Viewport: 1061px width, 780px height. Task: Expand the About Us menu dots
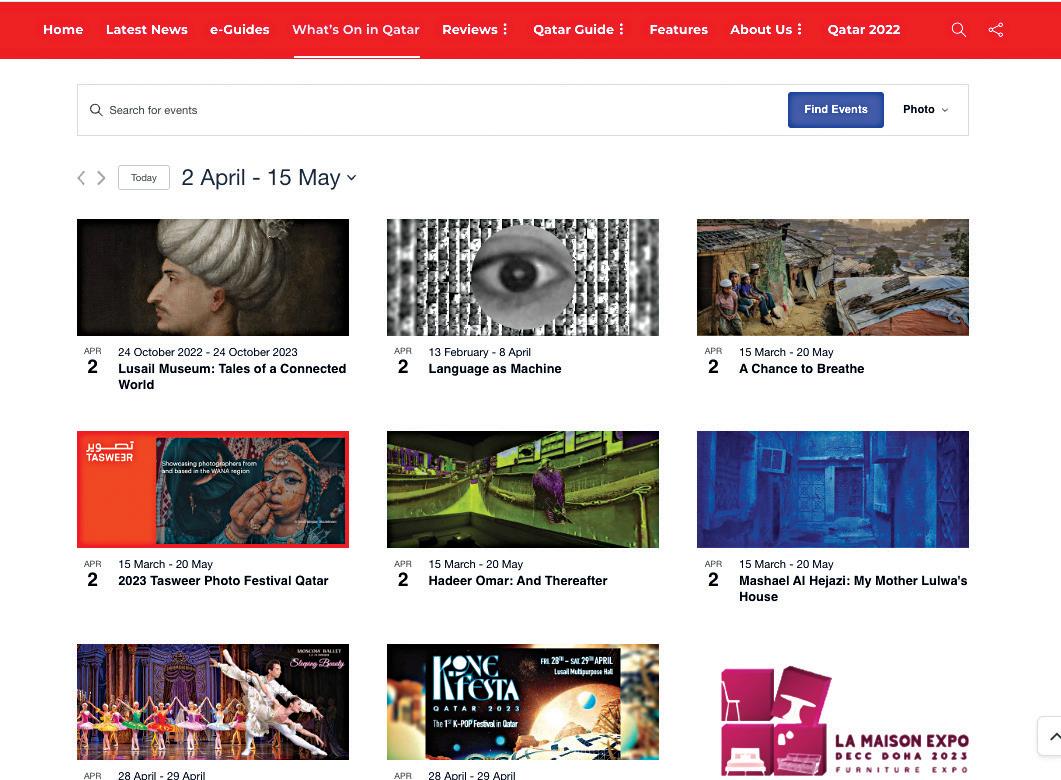click(x=799, y=30)
